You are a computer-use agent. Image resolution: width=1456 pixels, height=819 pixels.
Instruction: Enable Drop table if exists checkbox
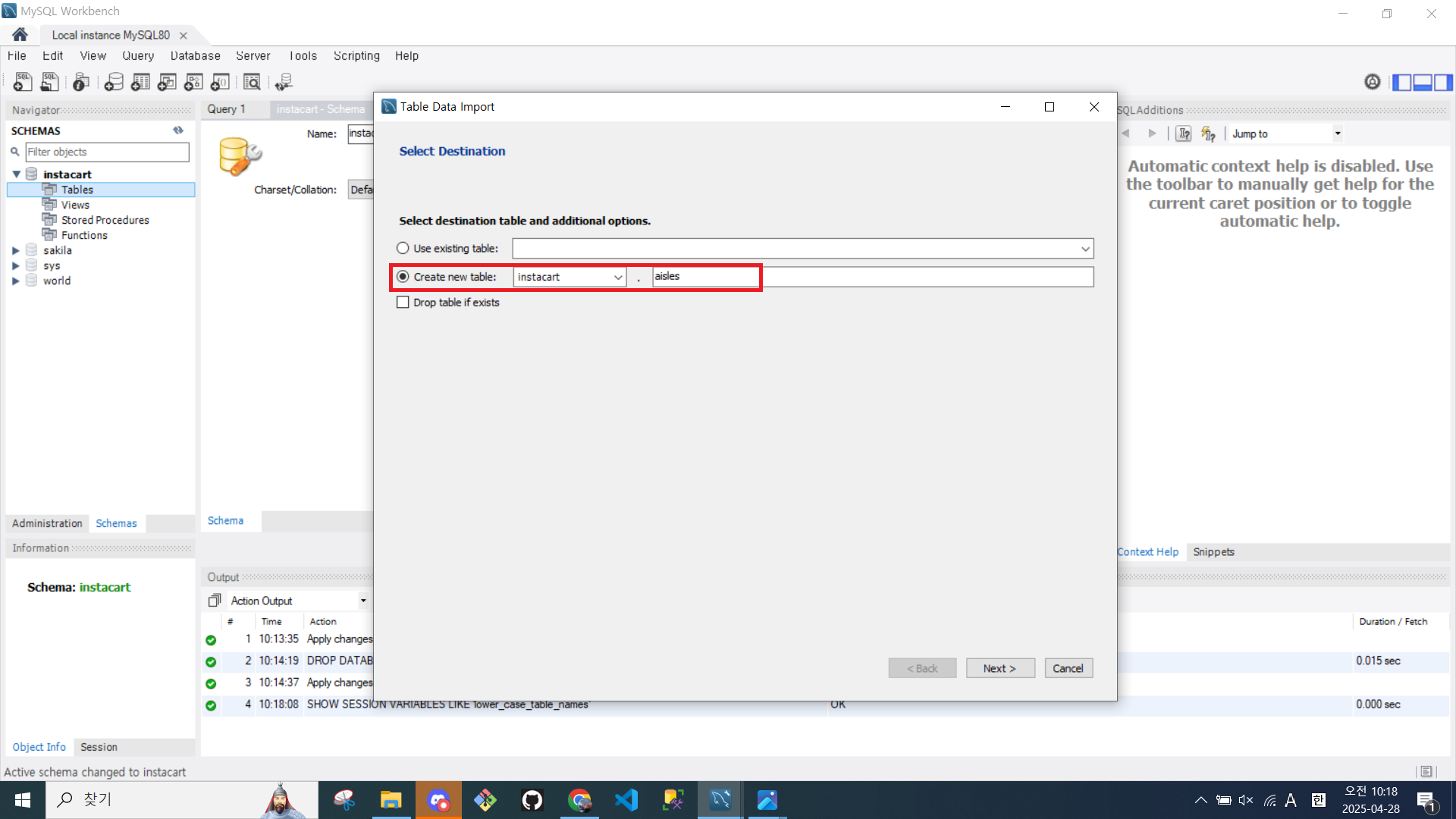[403, 303]
